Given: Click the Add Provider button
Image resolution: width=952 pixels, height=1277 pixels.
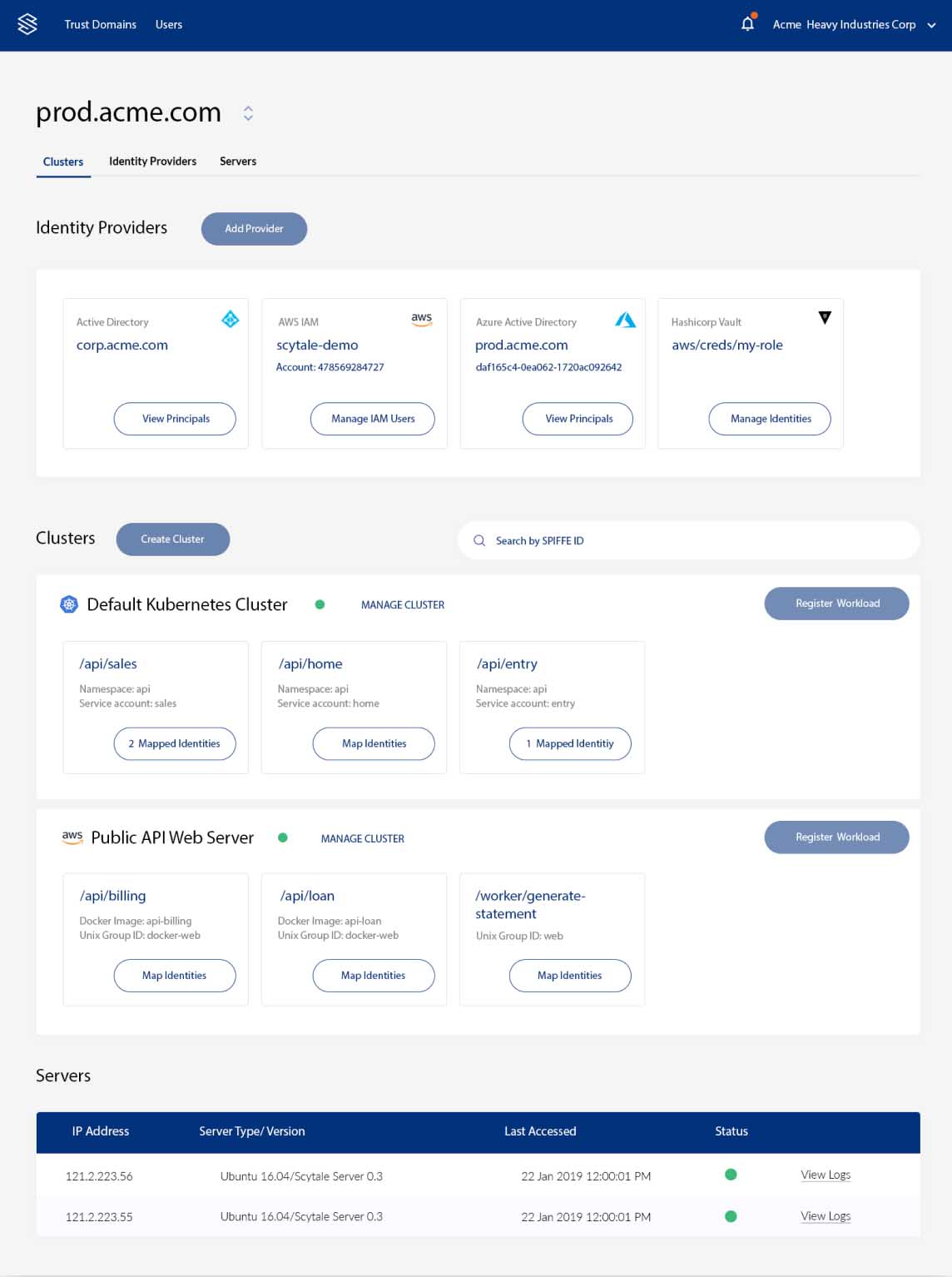Looking at the screenshot, I should [x=254, y=229].
